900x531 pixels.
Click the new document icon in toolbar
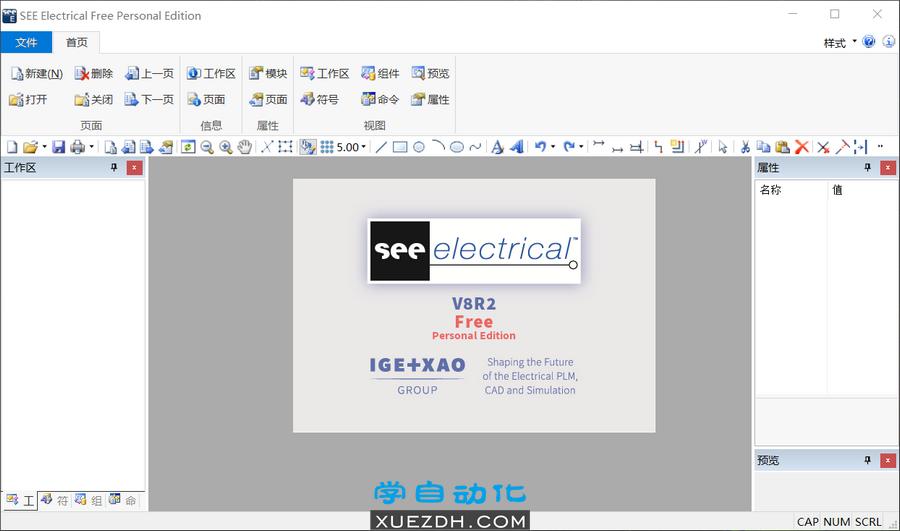pyautogui.click(x=12, y=147)
